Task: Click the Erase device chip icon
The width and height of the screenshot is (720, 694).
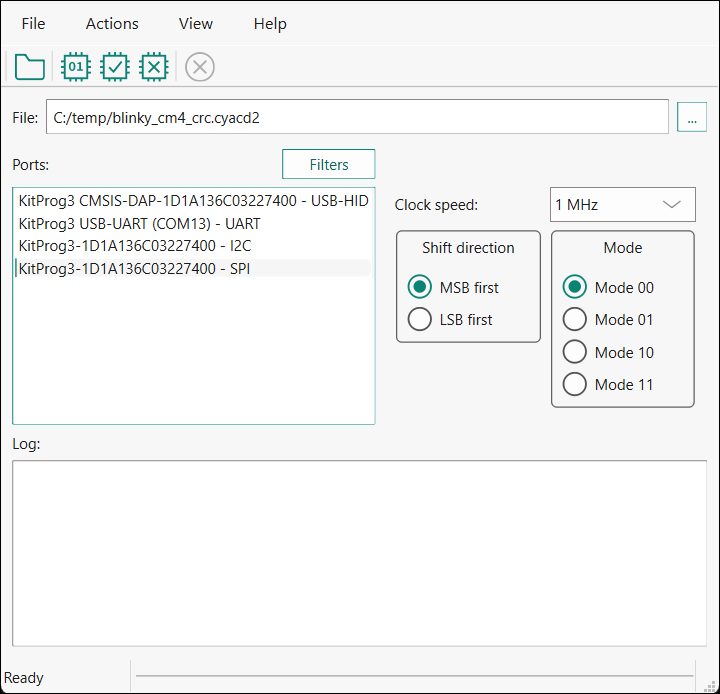Action: point(153,67)
